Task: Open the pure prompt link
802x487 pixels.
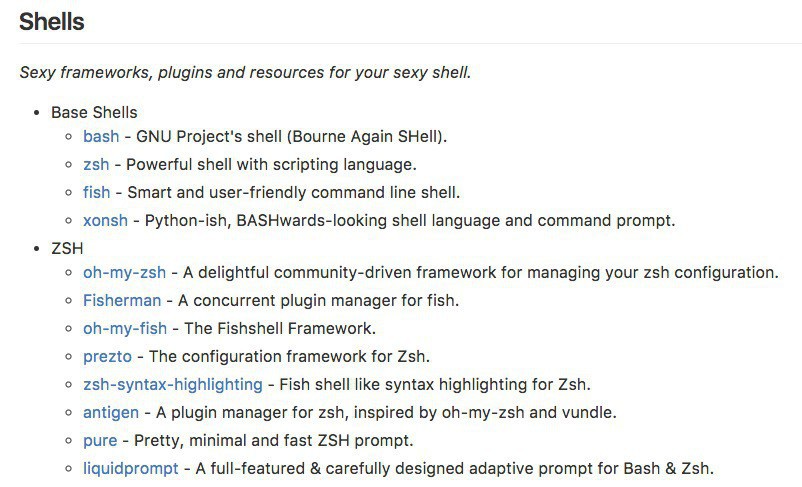Action: click(x=100, y=440)
